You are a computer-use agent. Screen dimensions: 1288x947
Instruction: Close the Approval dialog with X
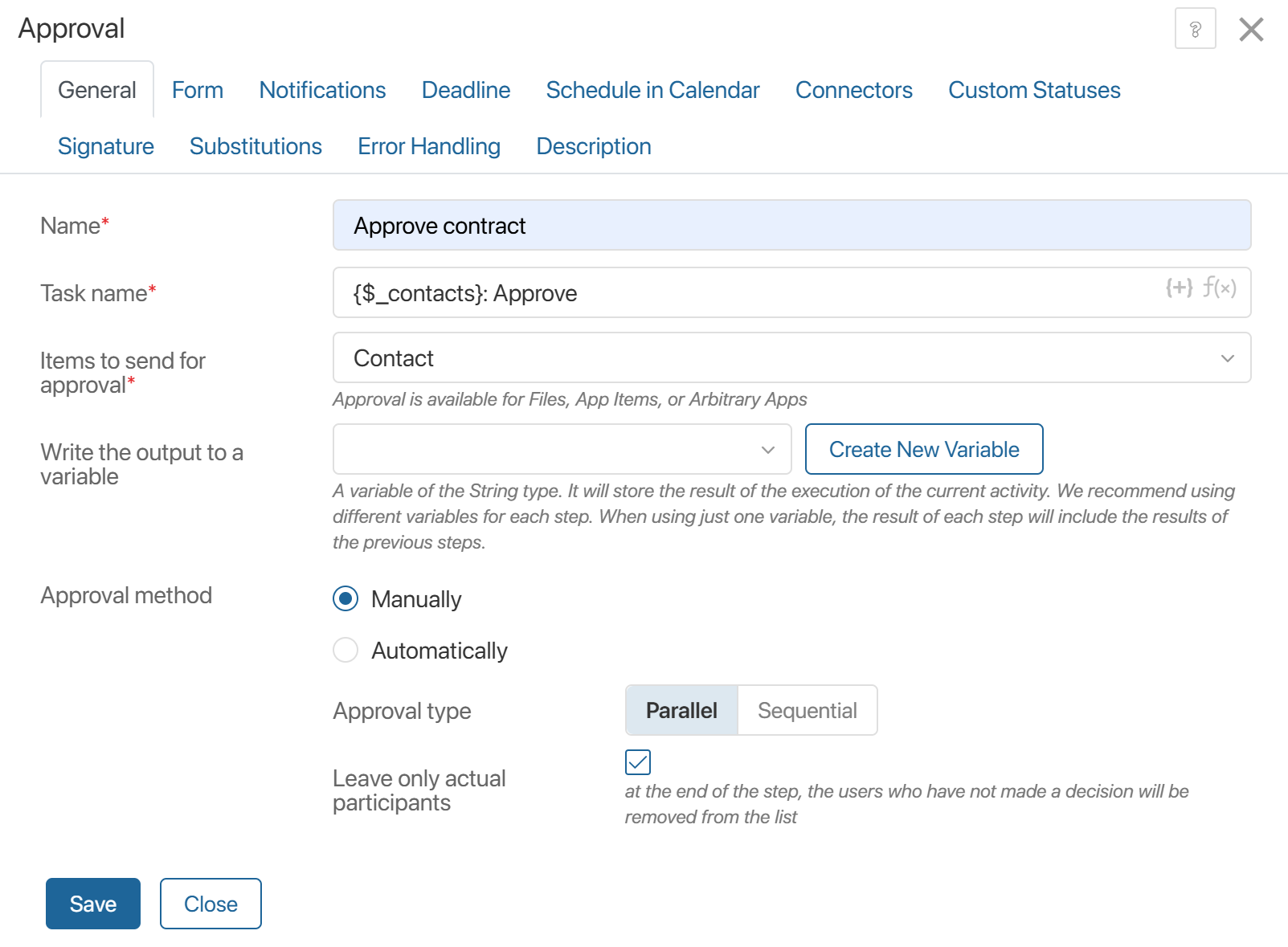pos(1251,30)
